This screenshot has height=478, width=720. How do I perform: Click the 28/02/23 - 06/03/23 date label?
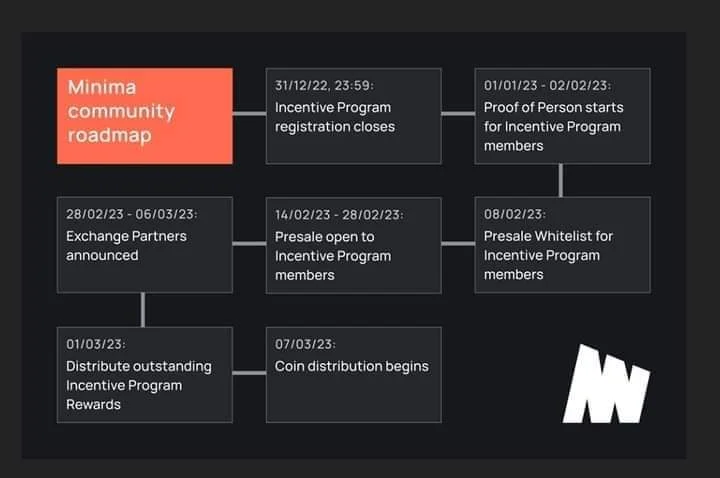click(132, 214)
